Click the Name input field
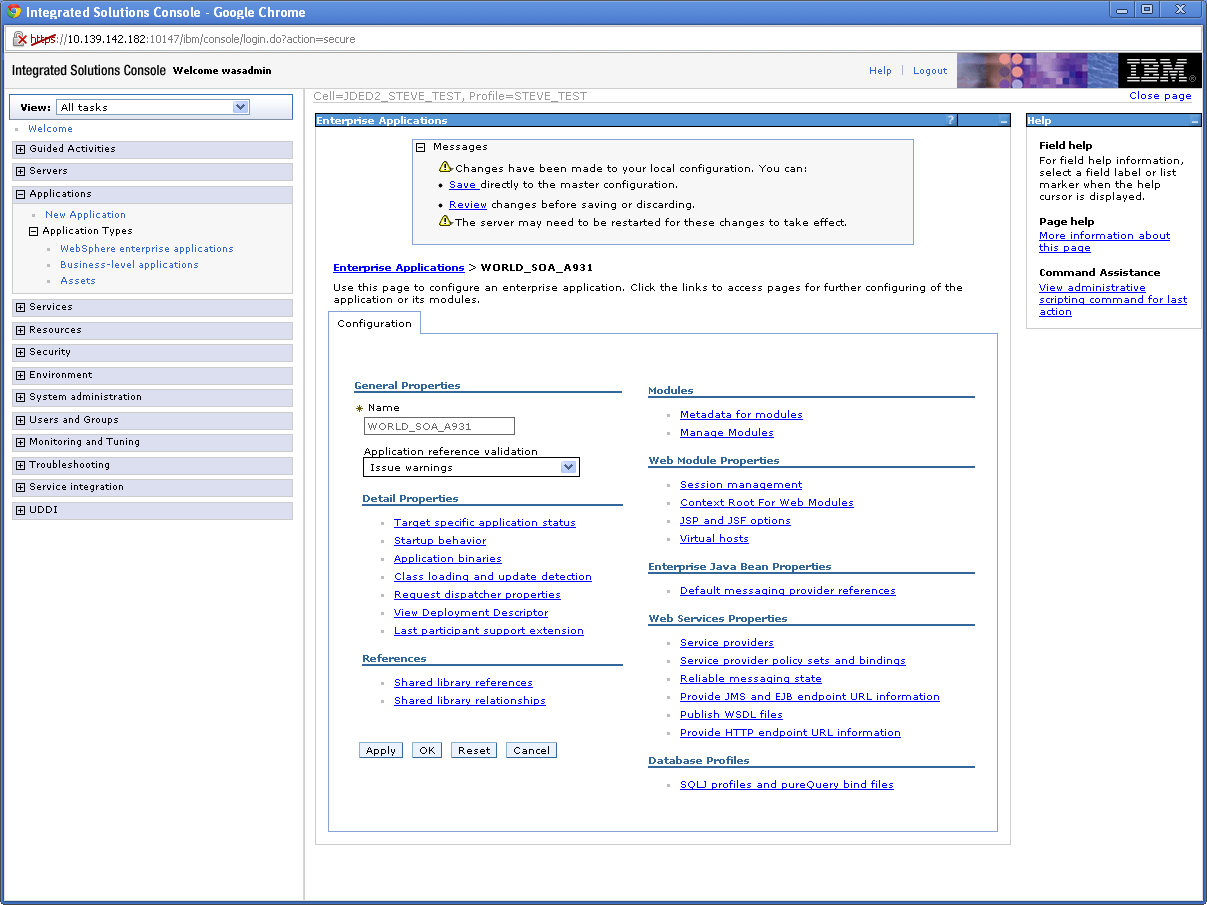This screenshot has height=905, width=1207. [x=439, y=426]
